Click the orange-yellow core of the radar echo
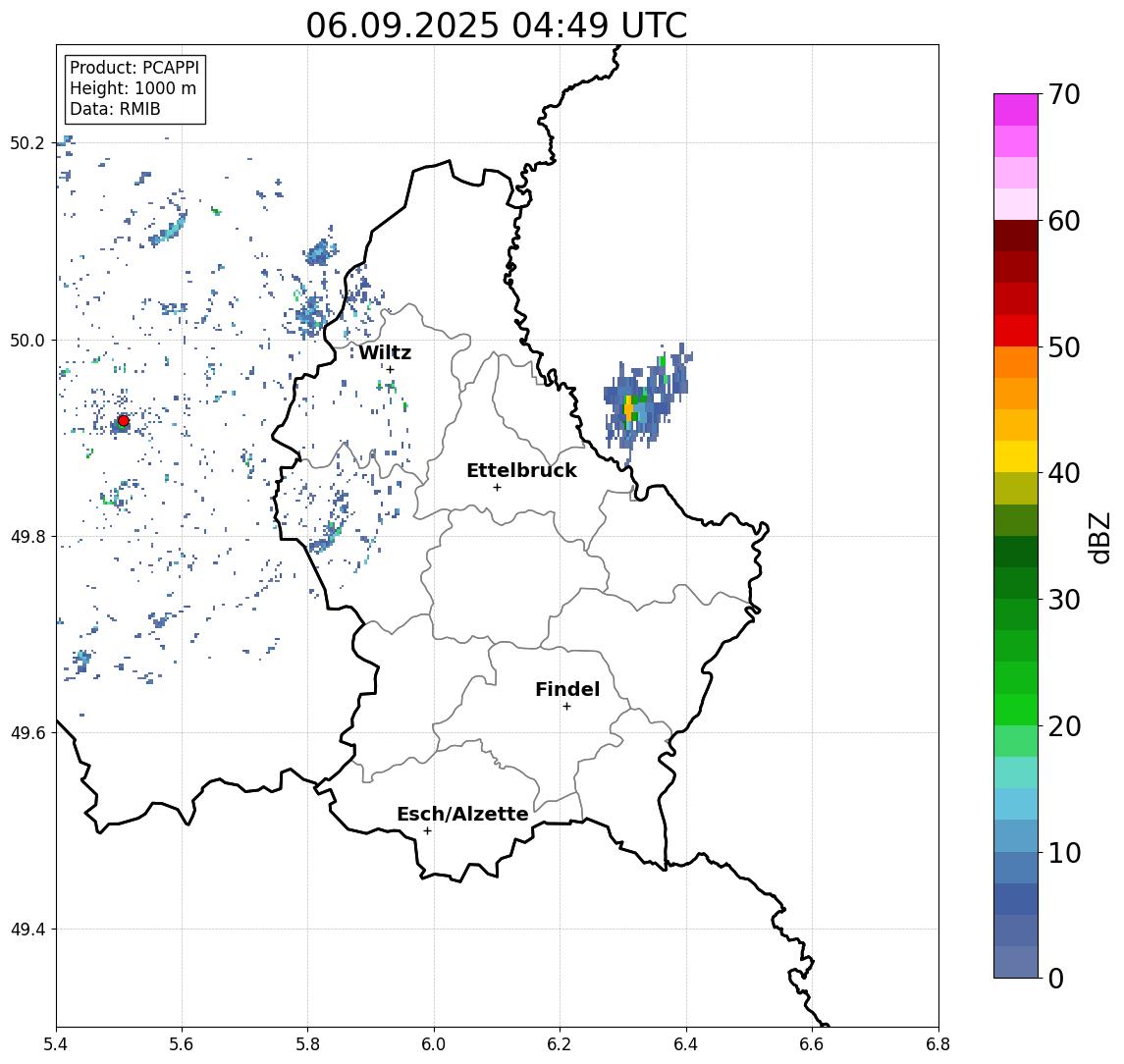Viewport: 1124px width, 1064px height. 628,408
